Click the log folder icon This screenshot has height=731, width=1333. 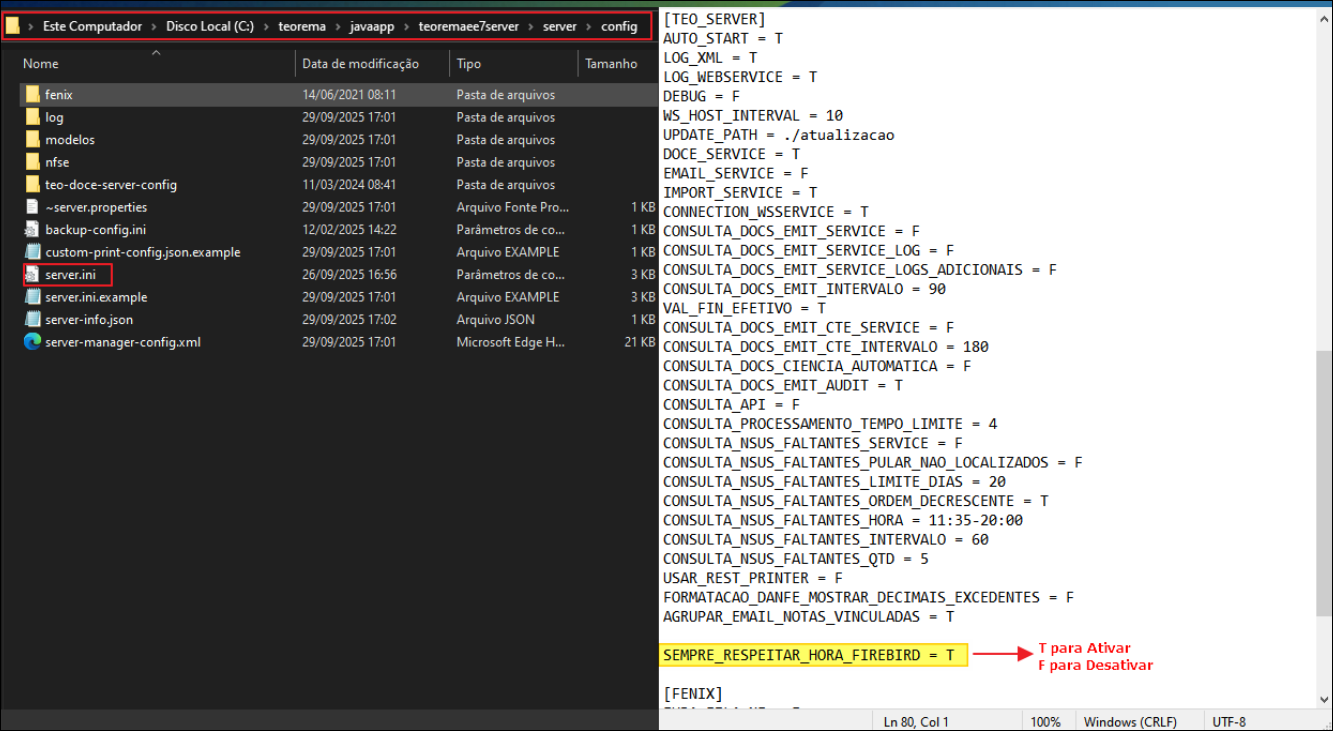tap(32, 117)
